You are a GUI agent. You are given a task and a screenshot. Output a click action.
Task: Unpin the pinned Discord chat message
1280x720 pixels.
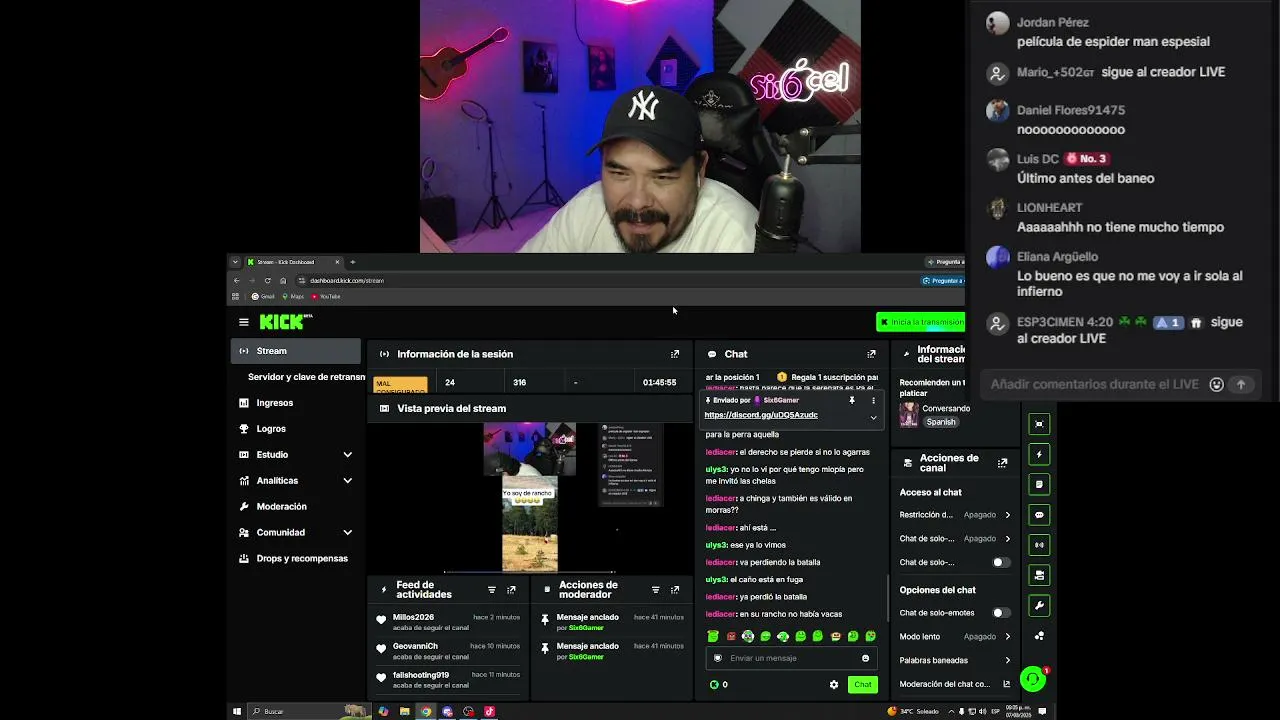[852, 400]
